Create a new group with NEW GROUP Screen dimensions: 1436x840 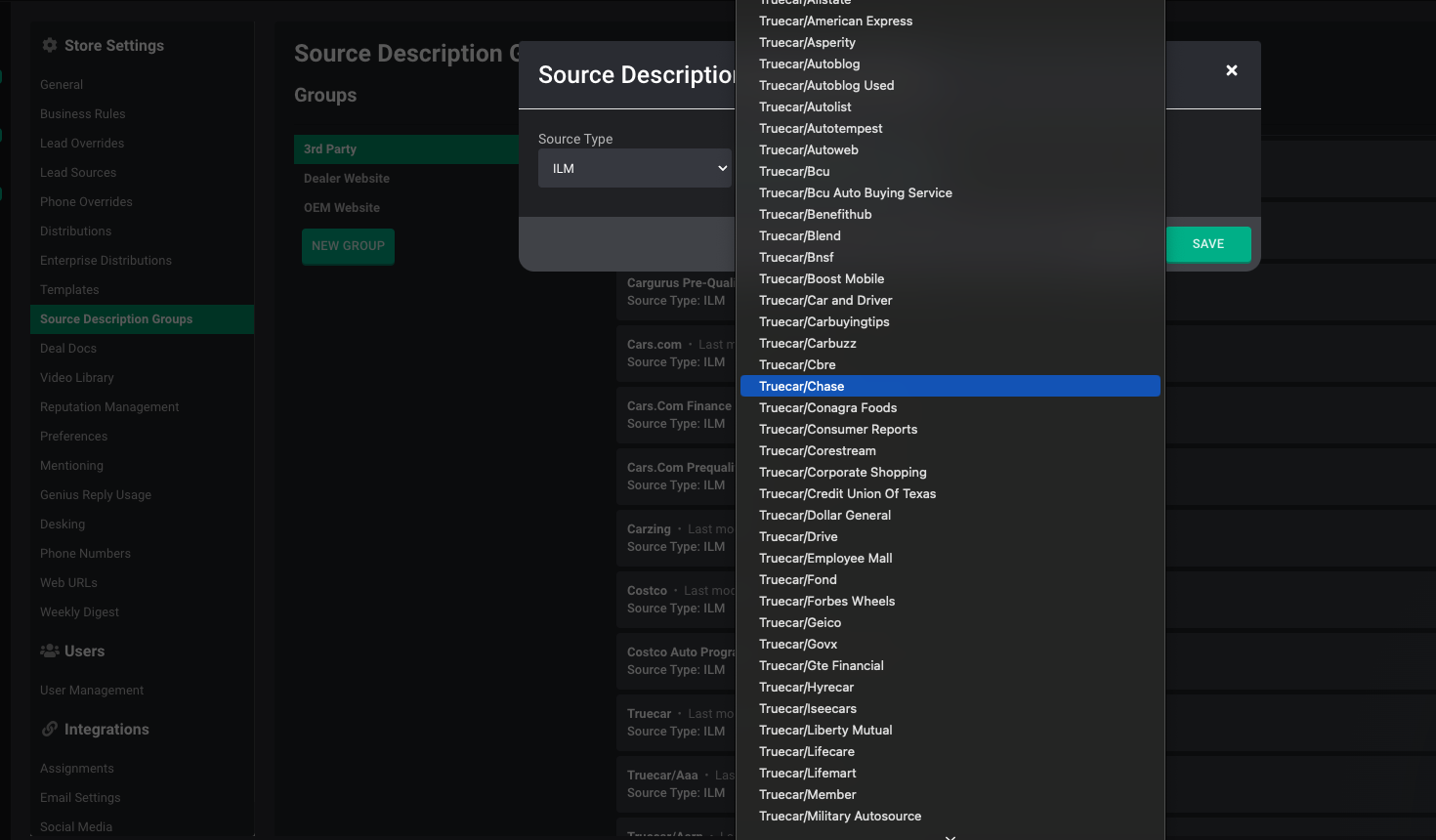[348, 246]
